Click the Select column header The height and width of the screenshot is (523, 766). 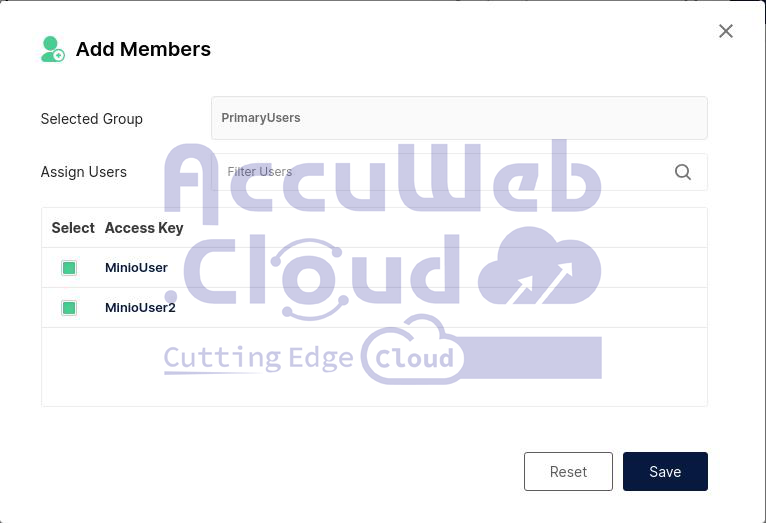coord(73,228)
